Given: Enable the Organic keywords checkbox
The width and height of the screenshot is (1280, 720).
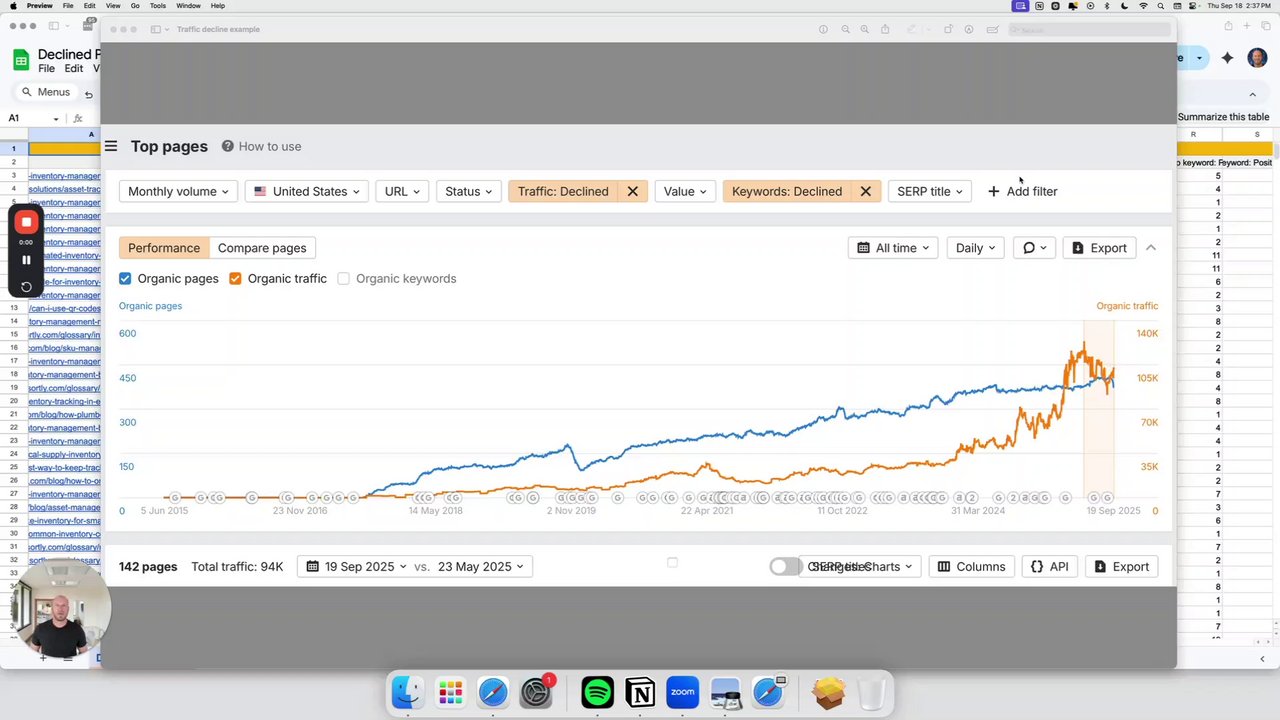Looking at the screenshot, I should (344, 279).
